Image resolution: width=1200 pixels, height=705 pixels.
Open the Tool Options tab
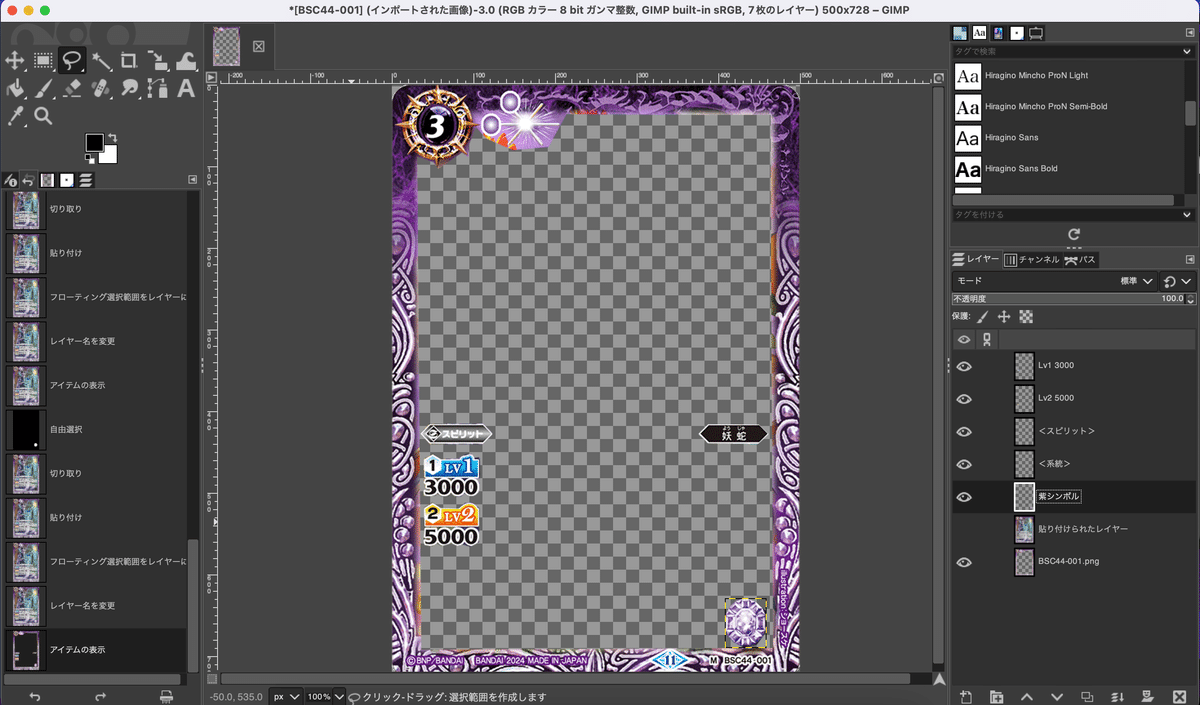tap(11, 180)
